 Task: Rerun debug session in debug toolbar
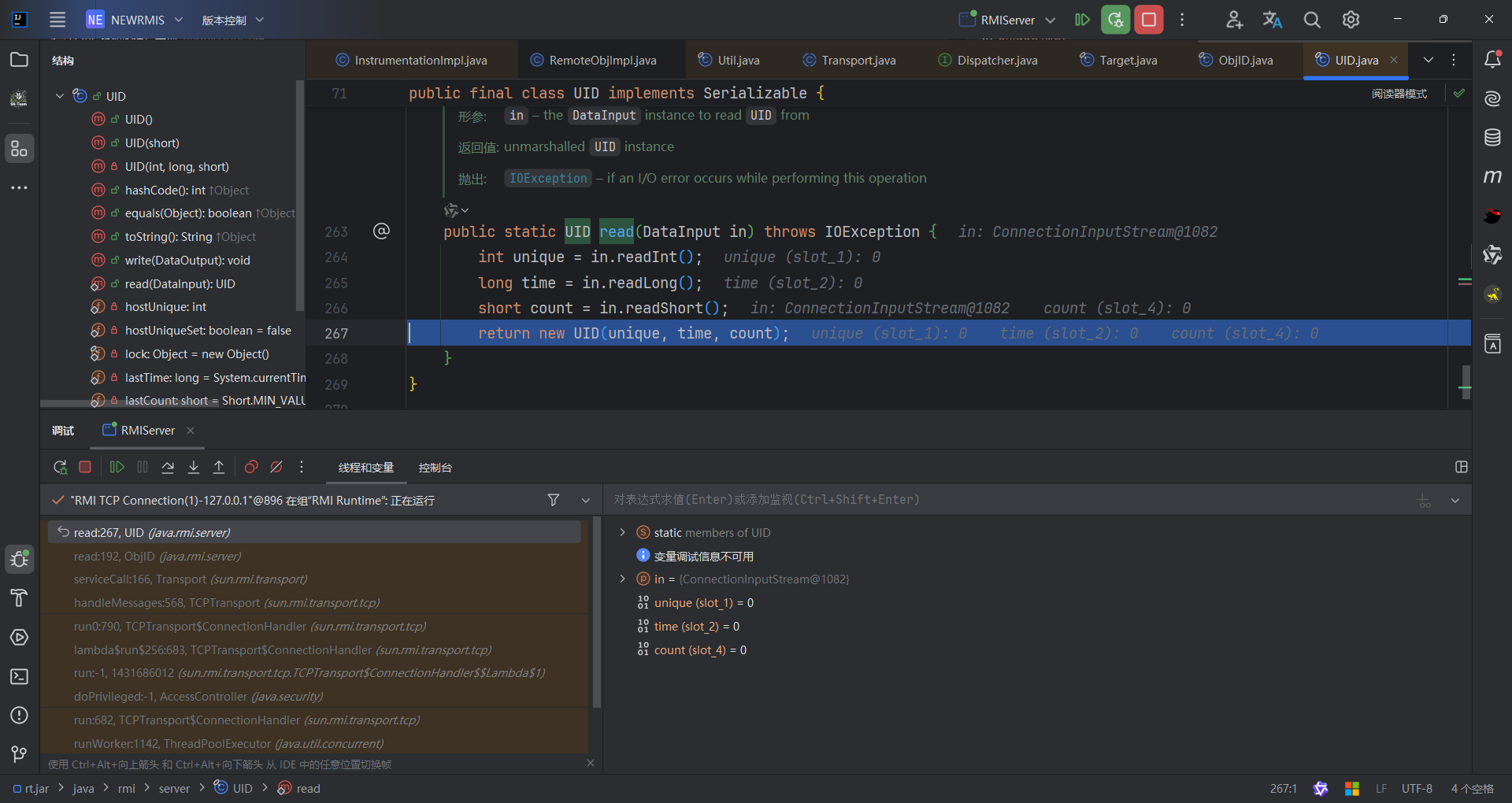click(x=60, y=467)
